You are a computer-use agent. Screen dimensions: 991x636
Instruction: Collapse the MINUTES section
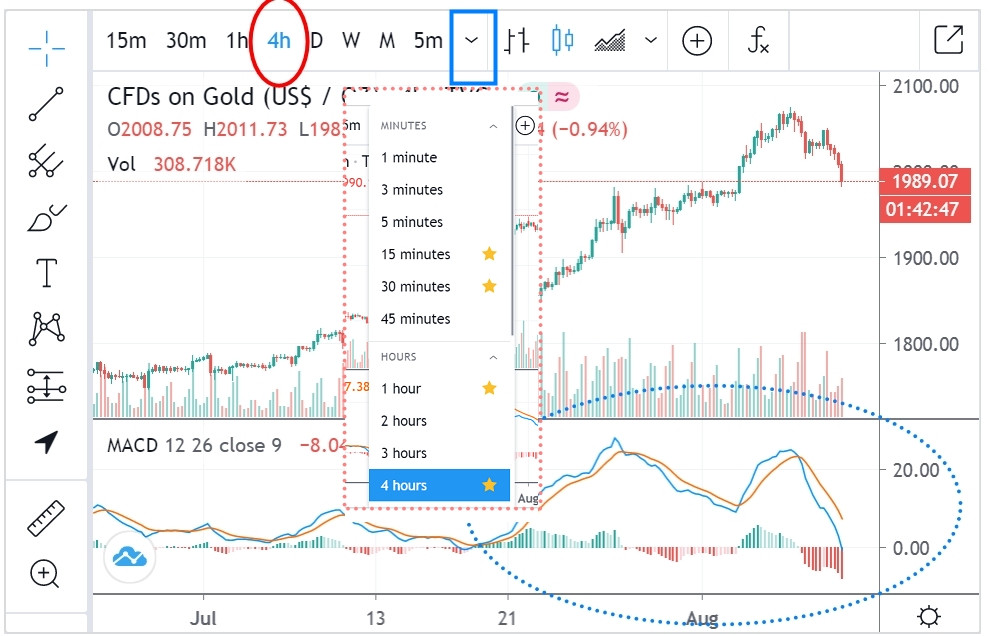point(492,126)
